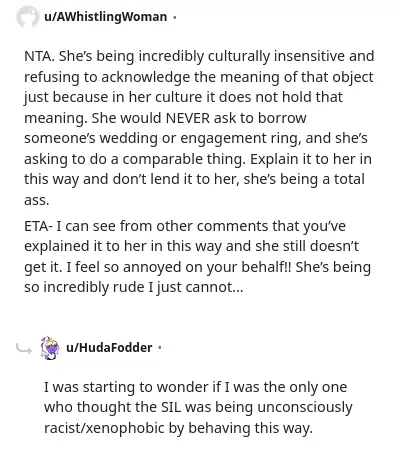This screenshot has width=400, height=464.
Task: Click the phrase 'annoyed on your behalf!!'
Action: pyautogui.click(x=207, y=268)
